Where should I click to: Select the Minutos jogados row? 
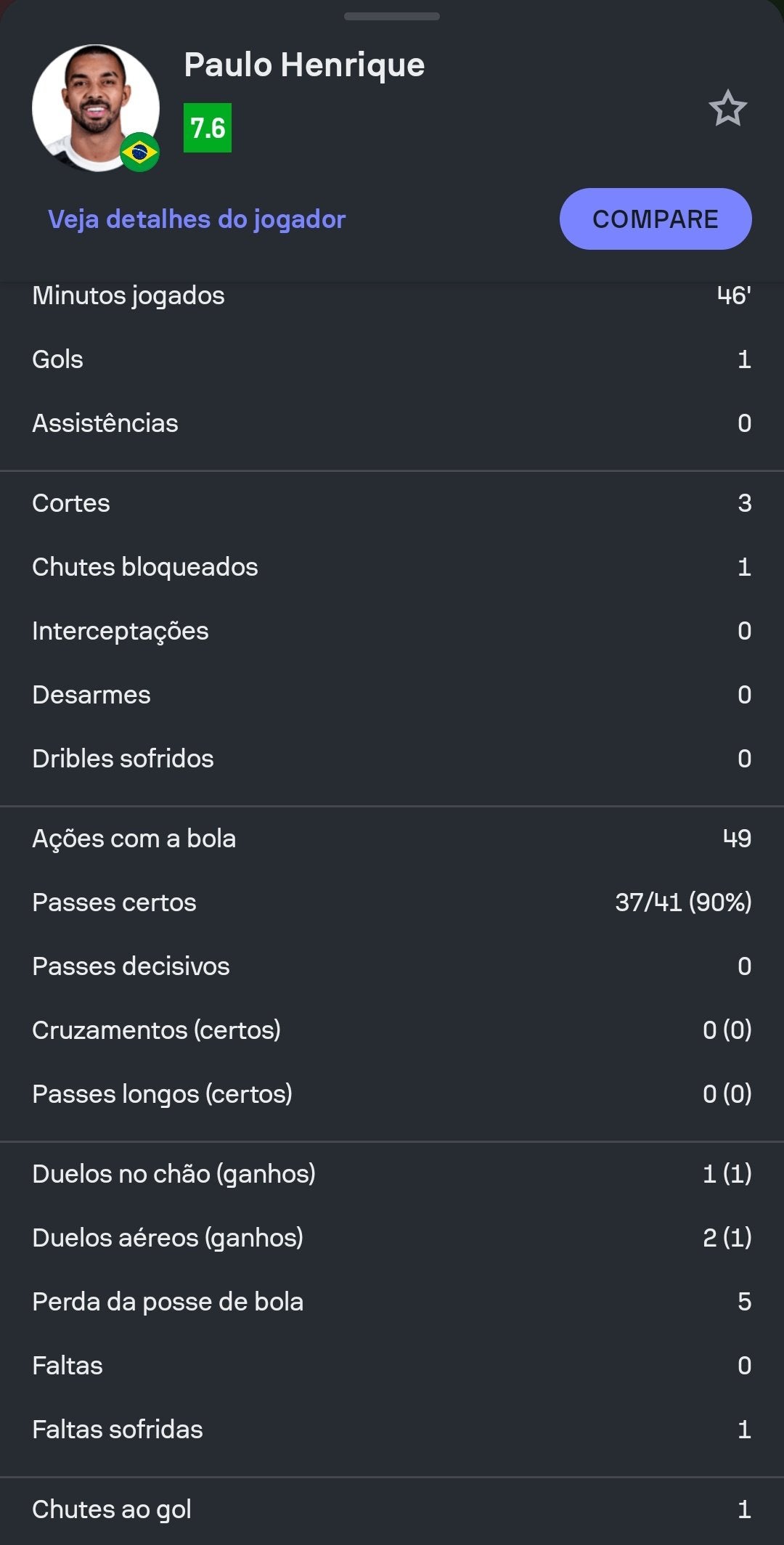click(x=392, y=296)
